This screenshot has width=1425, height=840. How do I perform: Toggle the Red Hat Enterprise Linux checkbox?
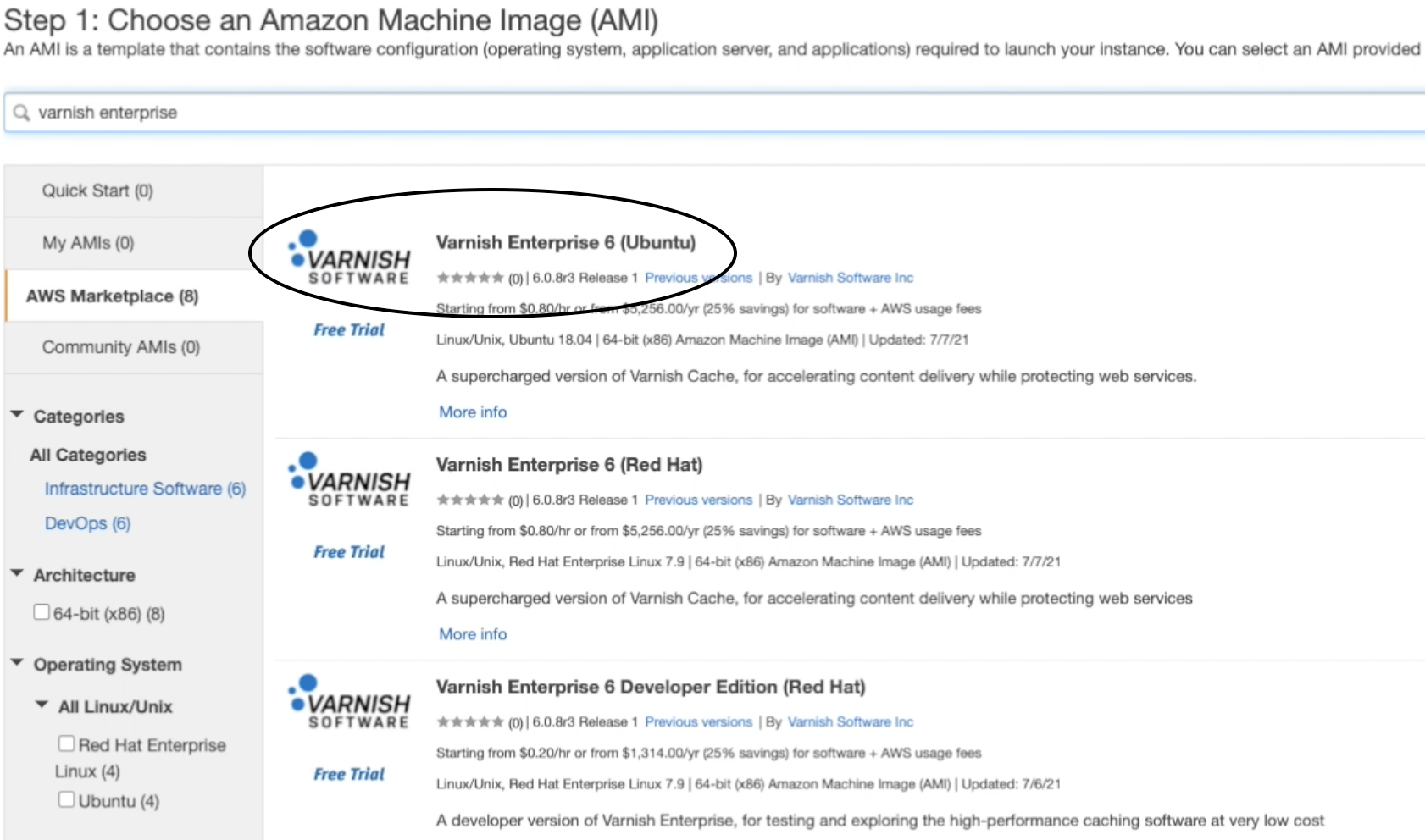(x=66, y=743)
